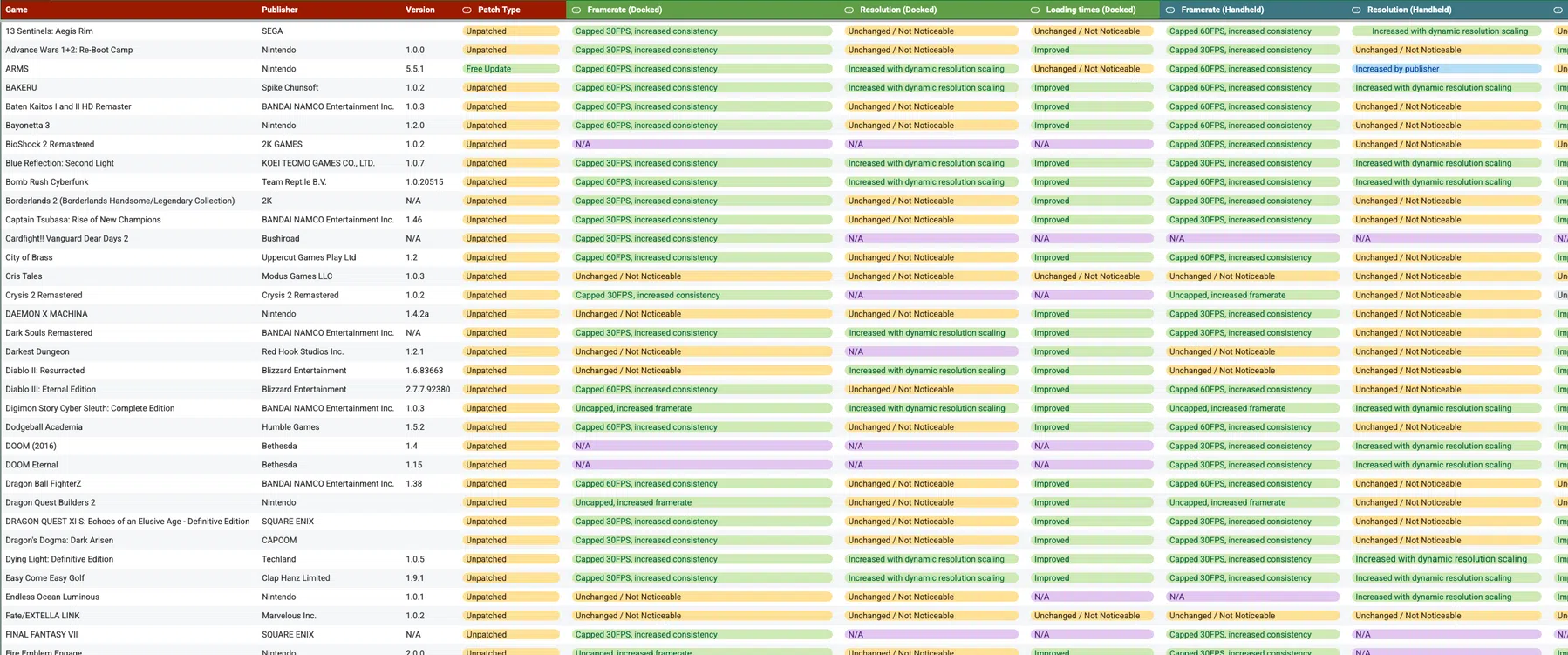Select the 'Team Reptile B.V.' publisher cell

(294, 182)
